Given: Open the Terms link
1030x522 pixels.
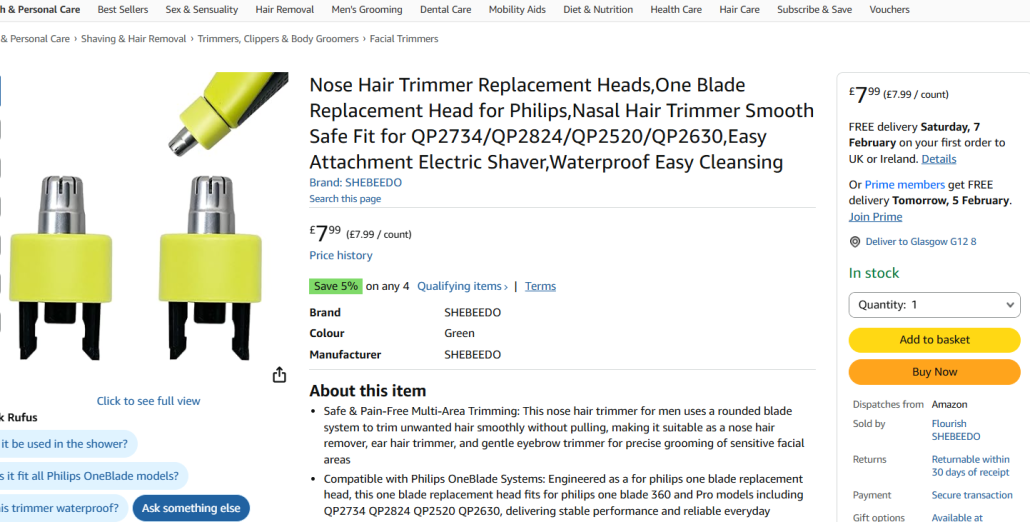Looking at the screenshot, I should [540, 286].
